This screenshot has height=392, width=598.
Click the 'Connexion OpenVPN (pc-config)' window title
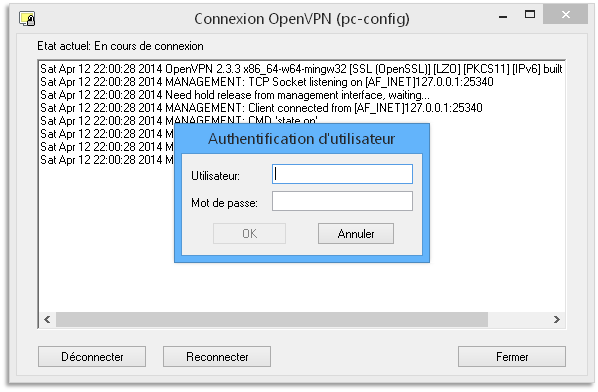[302, 19]
